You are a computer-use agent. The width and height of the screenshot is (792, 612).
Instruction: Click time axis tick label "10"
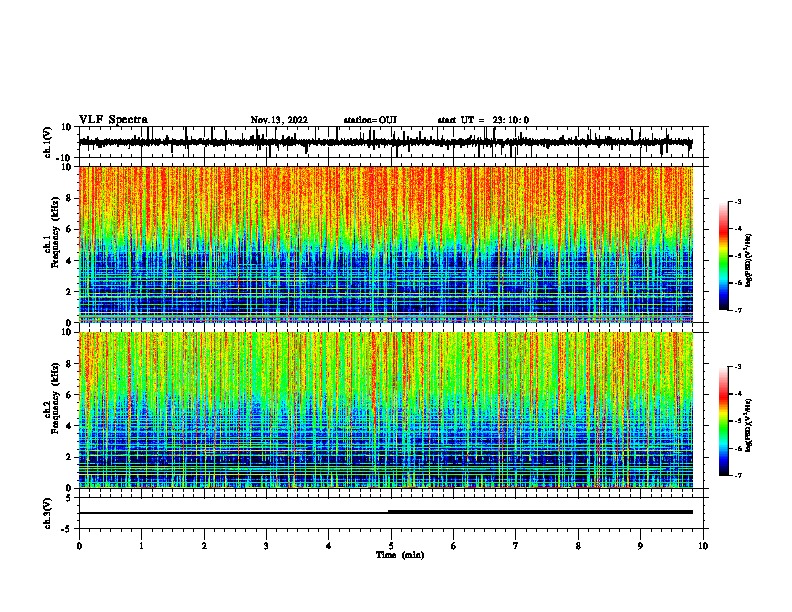(x=703, y=546)
